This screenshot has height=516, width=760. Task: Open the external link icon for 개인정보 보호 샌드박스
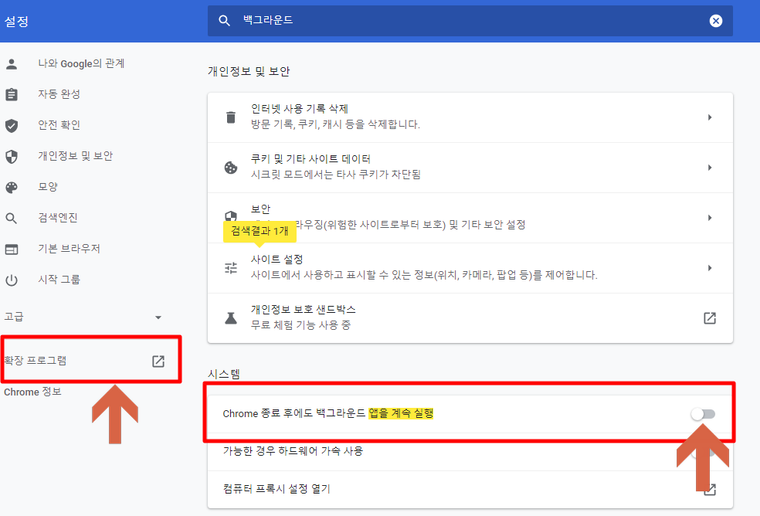(x=709, y=318)
